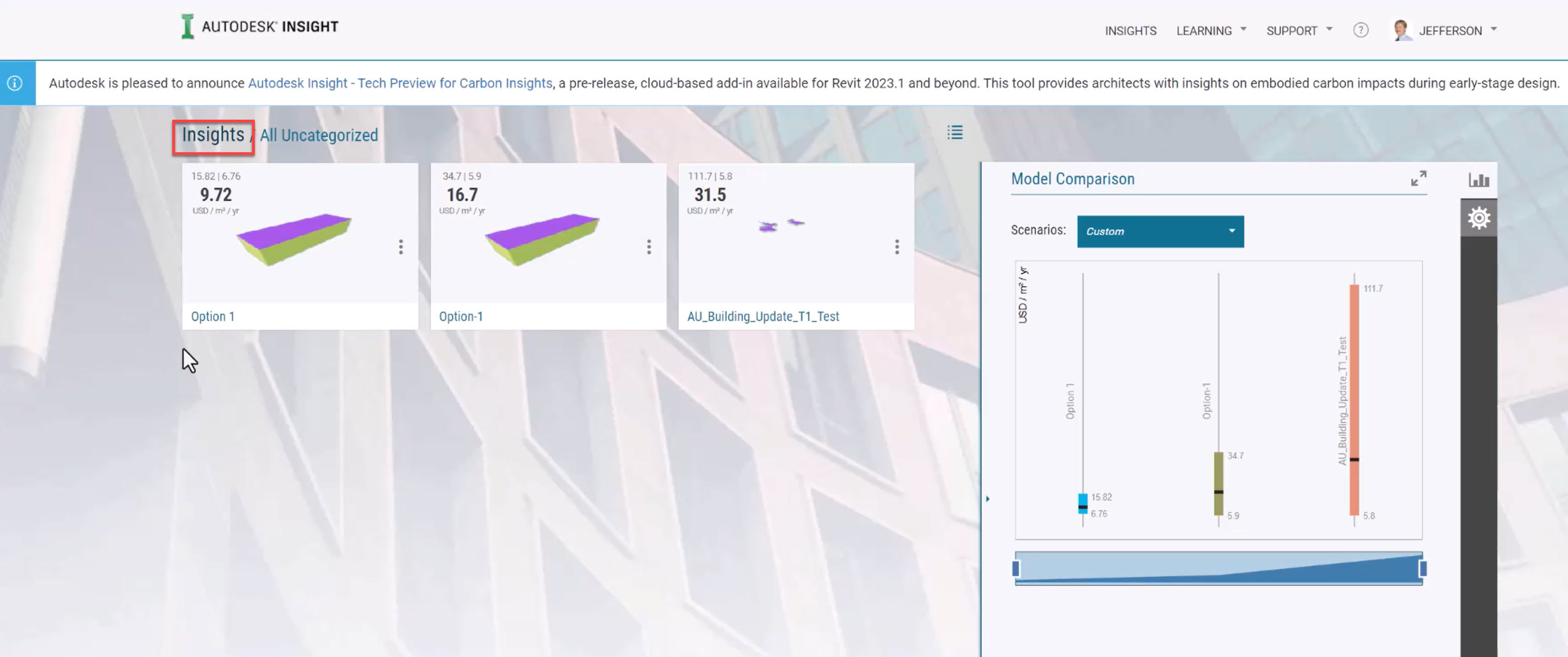Open the Tech Preview for Carbon Insights link
The height and width of the screenshot is (657, 1568).
click(400, 83)
